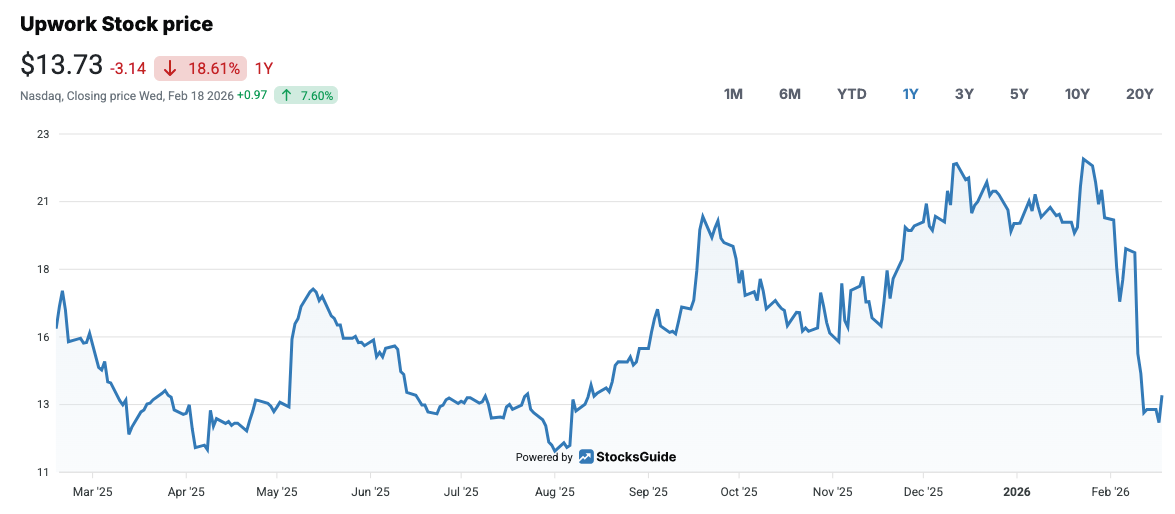Click the Nov '25 x-axis label
1175x514 pixels.
833,492
